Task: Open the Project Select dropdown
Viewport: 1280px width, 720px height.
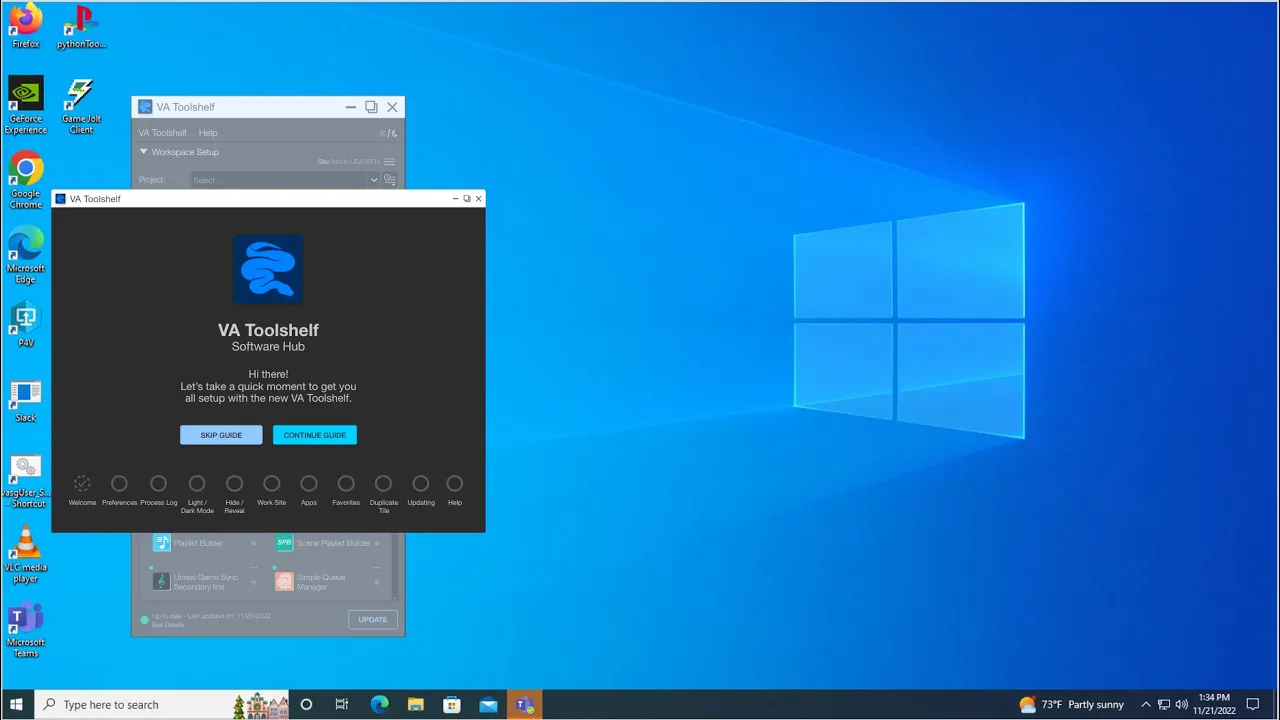Action: (285, 180)
